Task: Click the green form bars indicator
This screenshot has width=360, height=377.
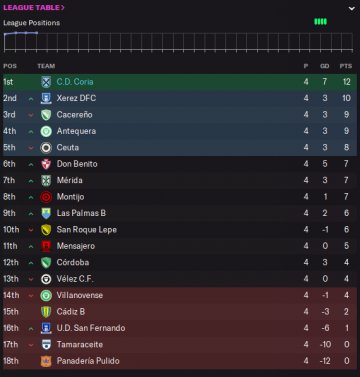Action: (x=321, y=22)
